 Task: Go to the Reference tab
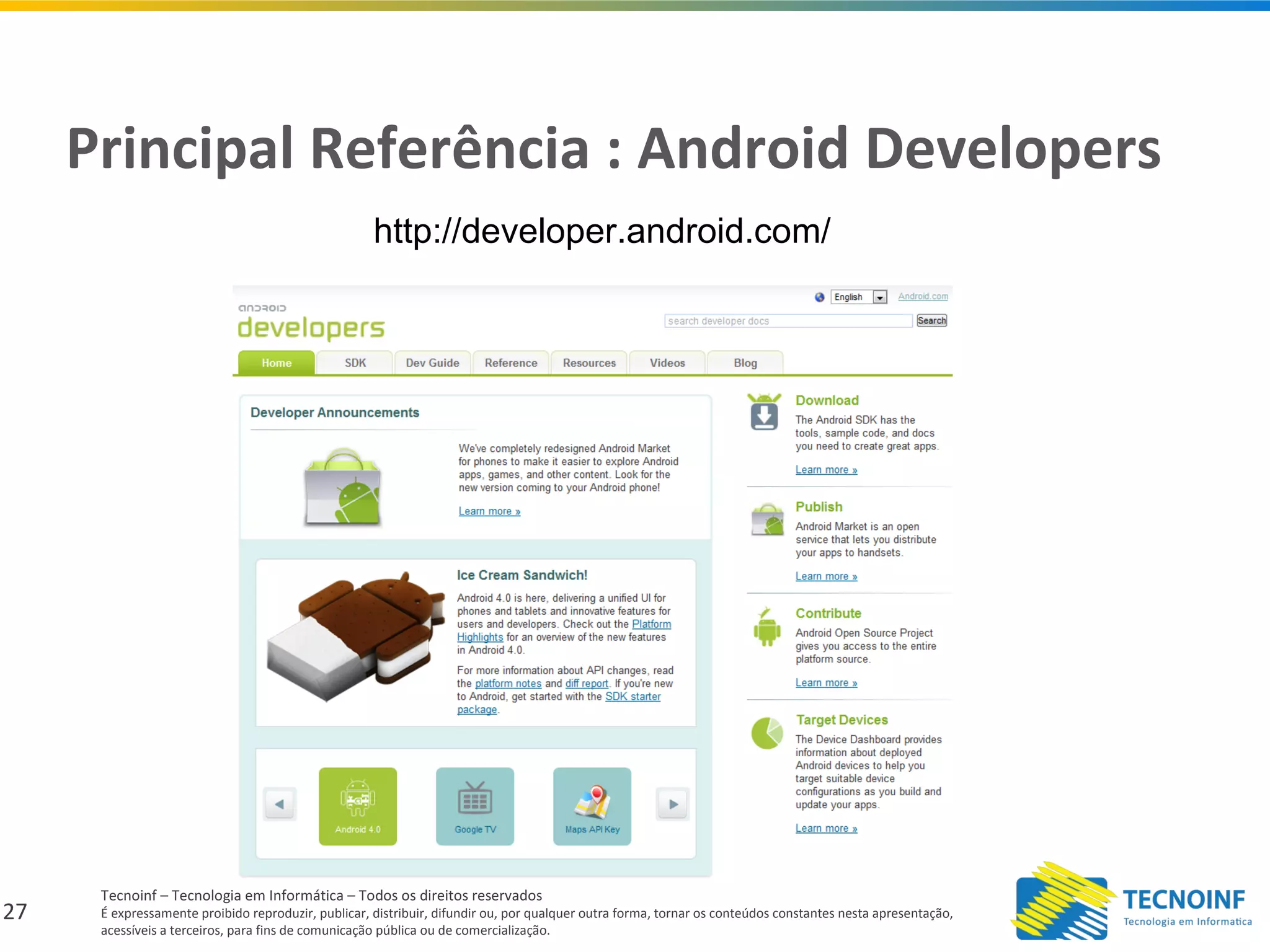point(511,363)
